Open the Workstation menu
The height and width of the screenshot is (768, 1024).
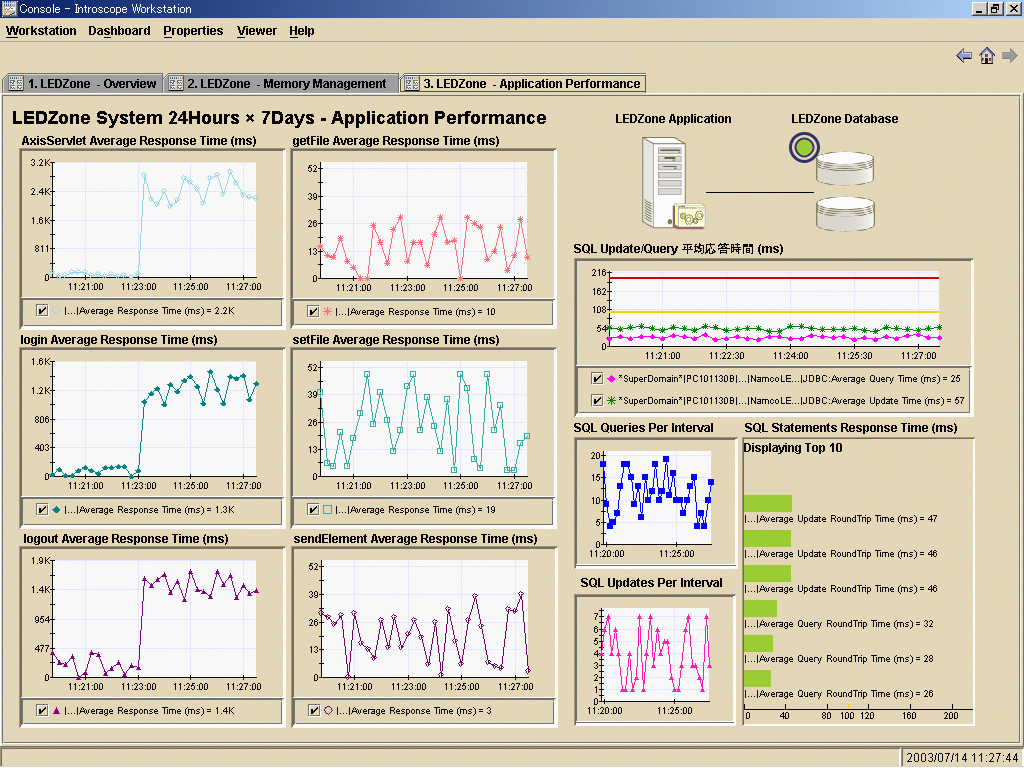tap(41, 31)
